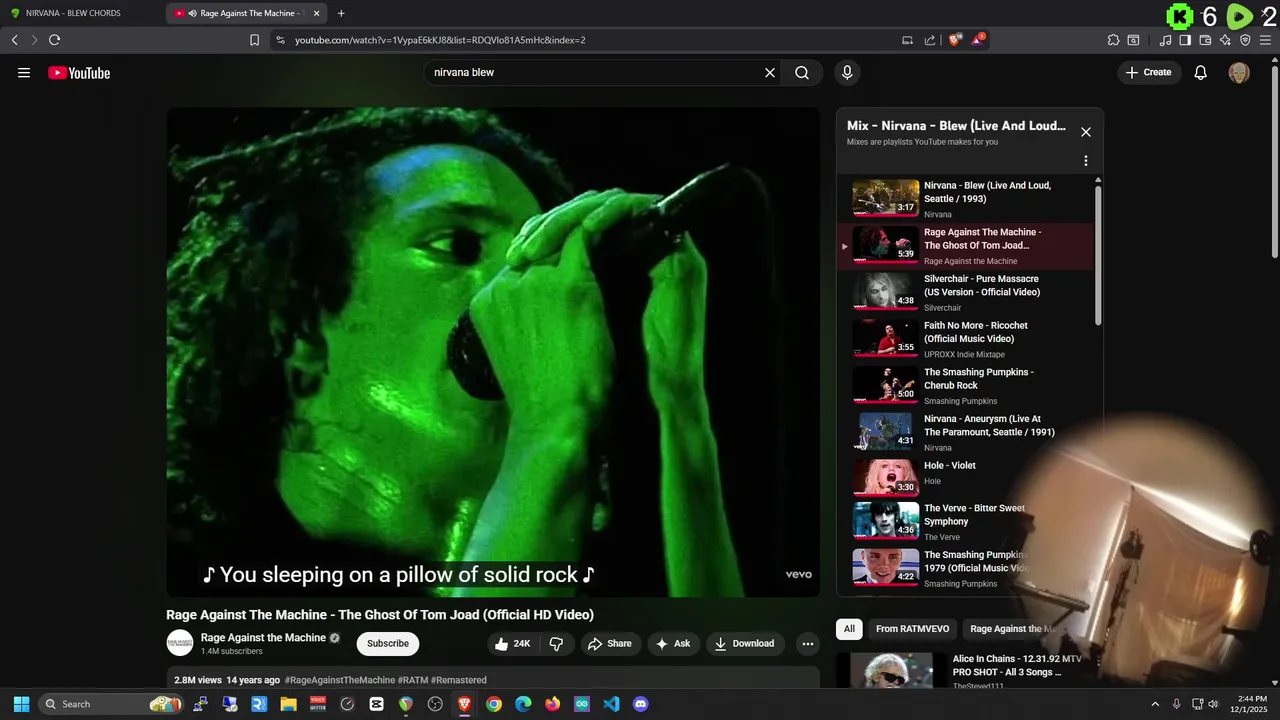Viewport: 1280px width, 720px height.
Task: Clear the 'nirvana blew' search text
Action: 770,73
